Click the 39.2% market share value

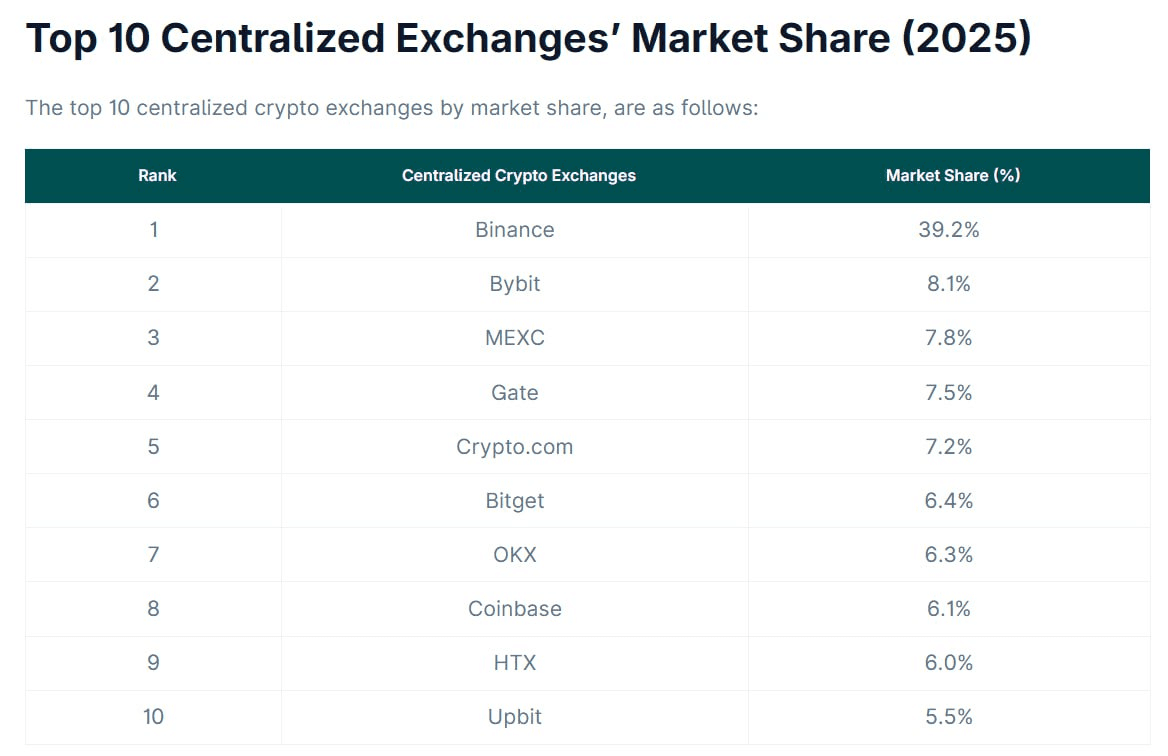(x=948, y=230)
